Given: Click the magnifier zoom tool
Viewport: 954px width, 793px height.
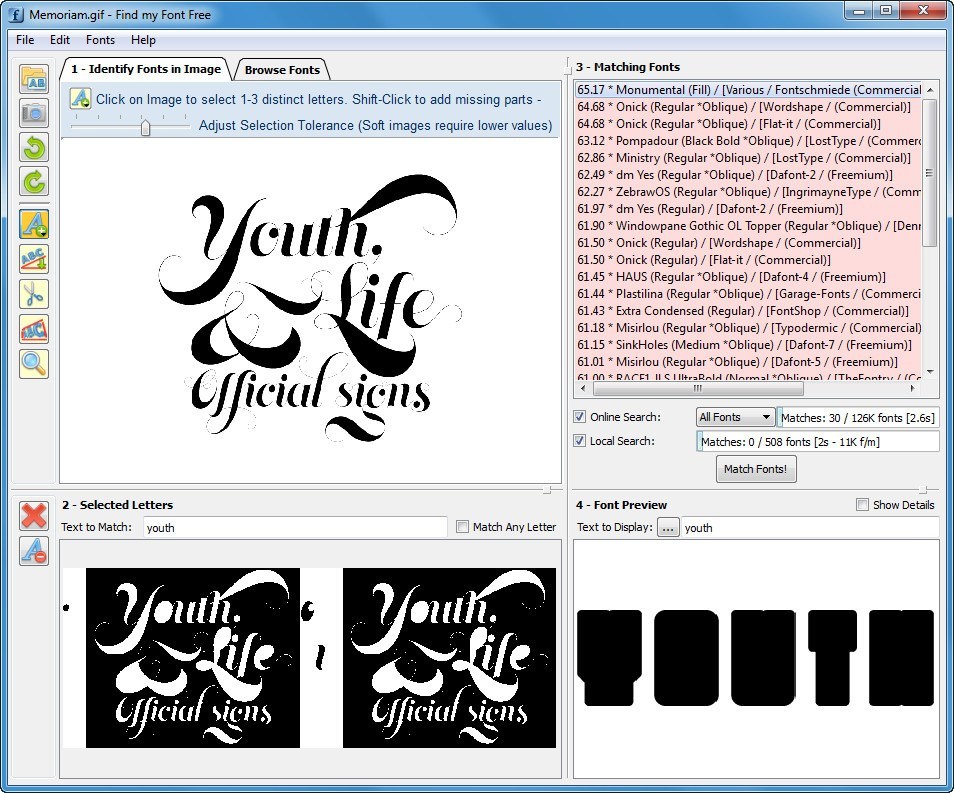Looking at the screenshot, I should tap(34, 364).
